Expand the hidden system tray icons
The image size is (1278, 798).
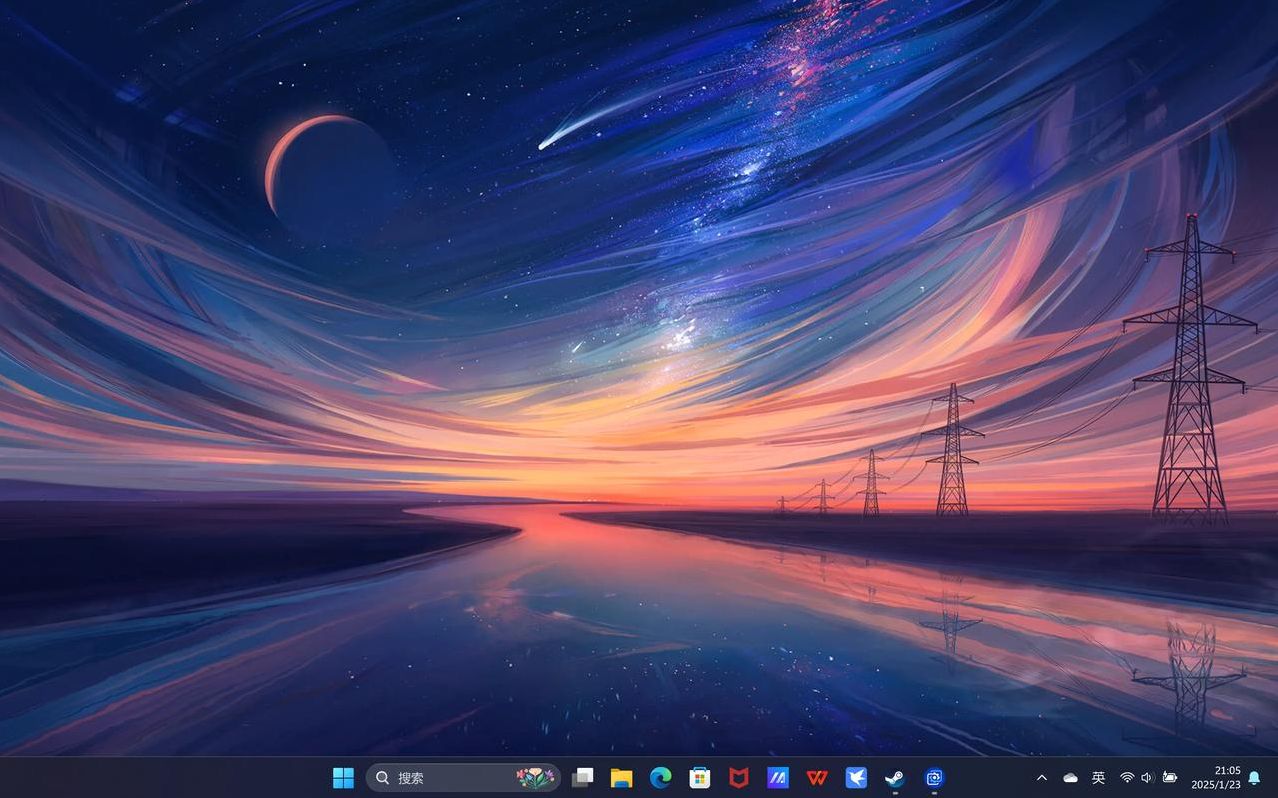click(x=1041, y=777)
